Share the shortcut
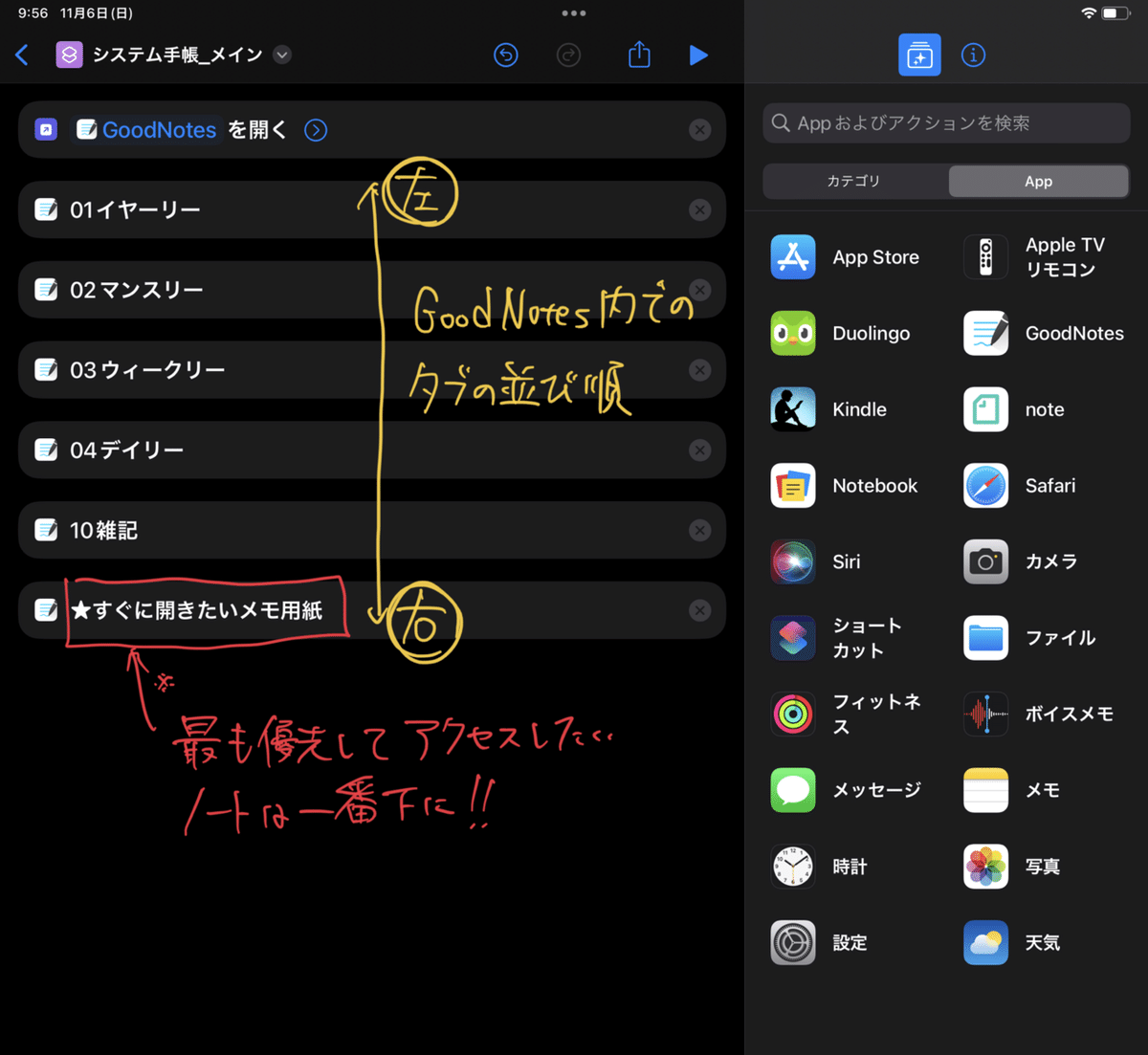Image resolution: width=1148 pixels, height=1055 pixels. tap(639, 55)
